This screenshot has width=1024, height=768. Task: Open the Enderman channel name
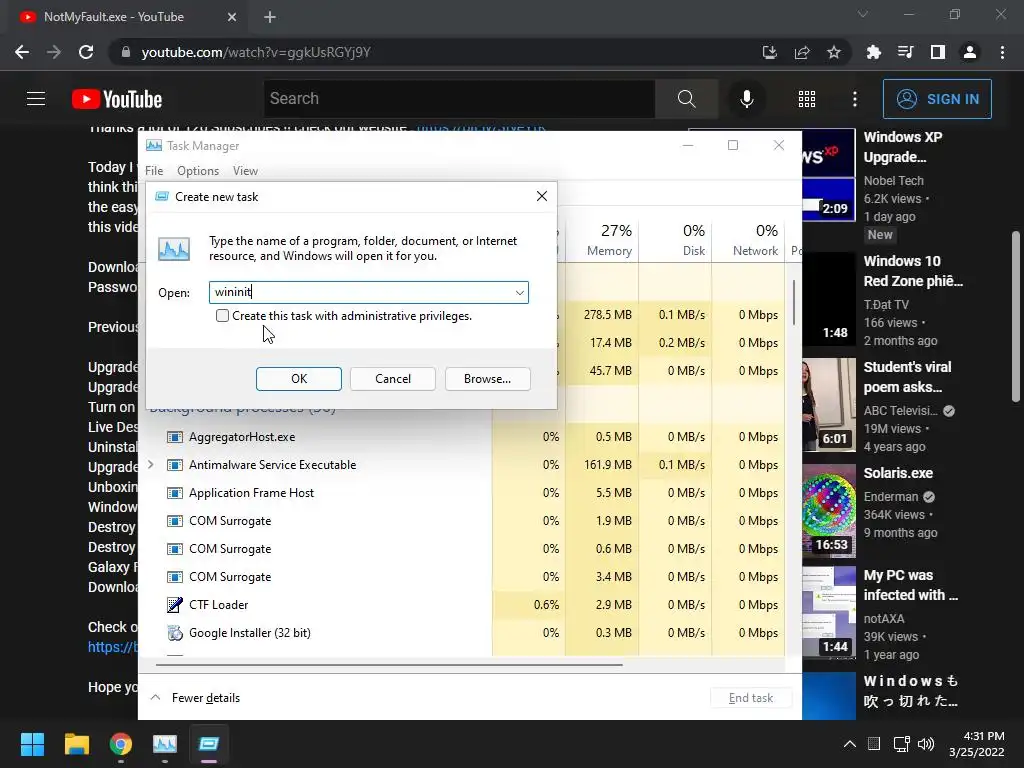tap(891, 496)
